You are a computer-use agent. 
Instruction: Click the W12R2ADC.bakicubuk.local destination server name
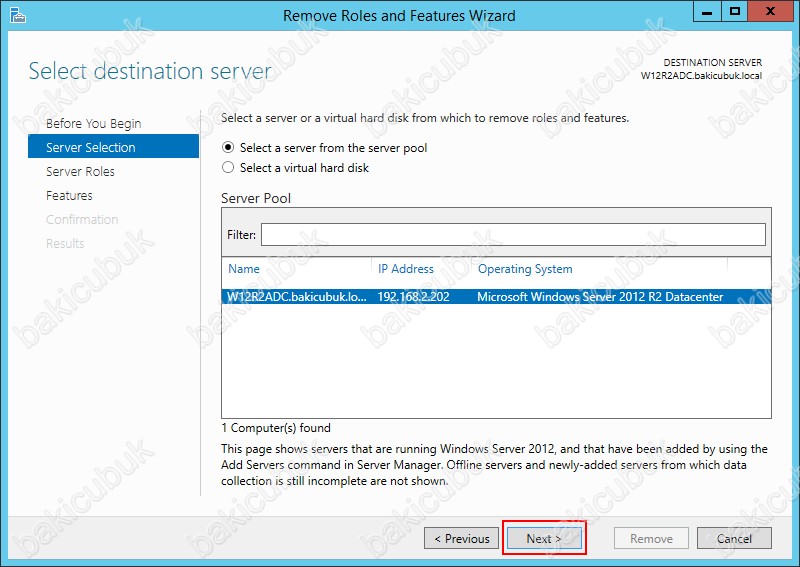coord(702,76)
